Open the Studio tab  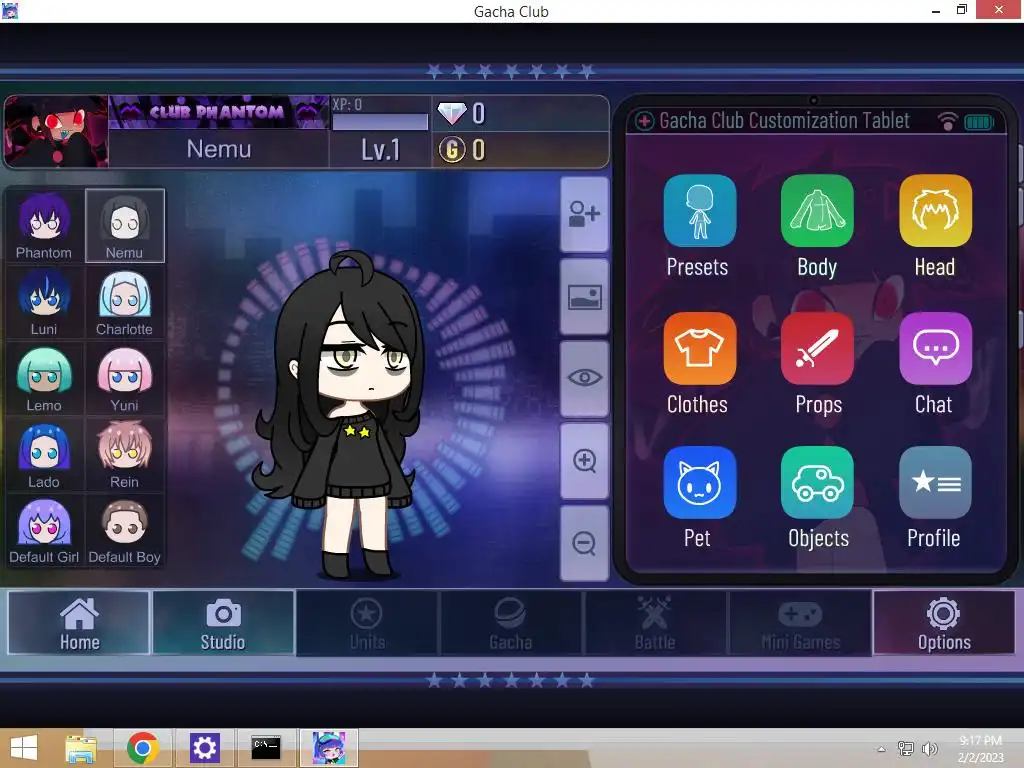pos(223,623)
